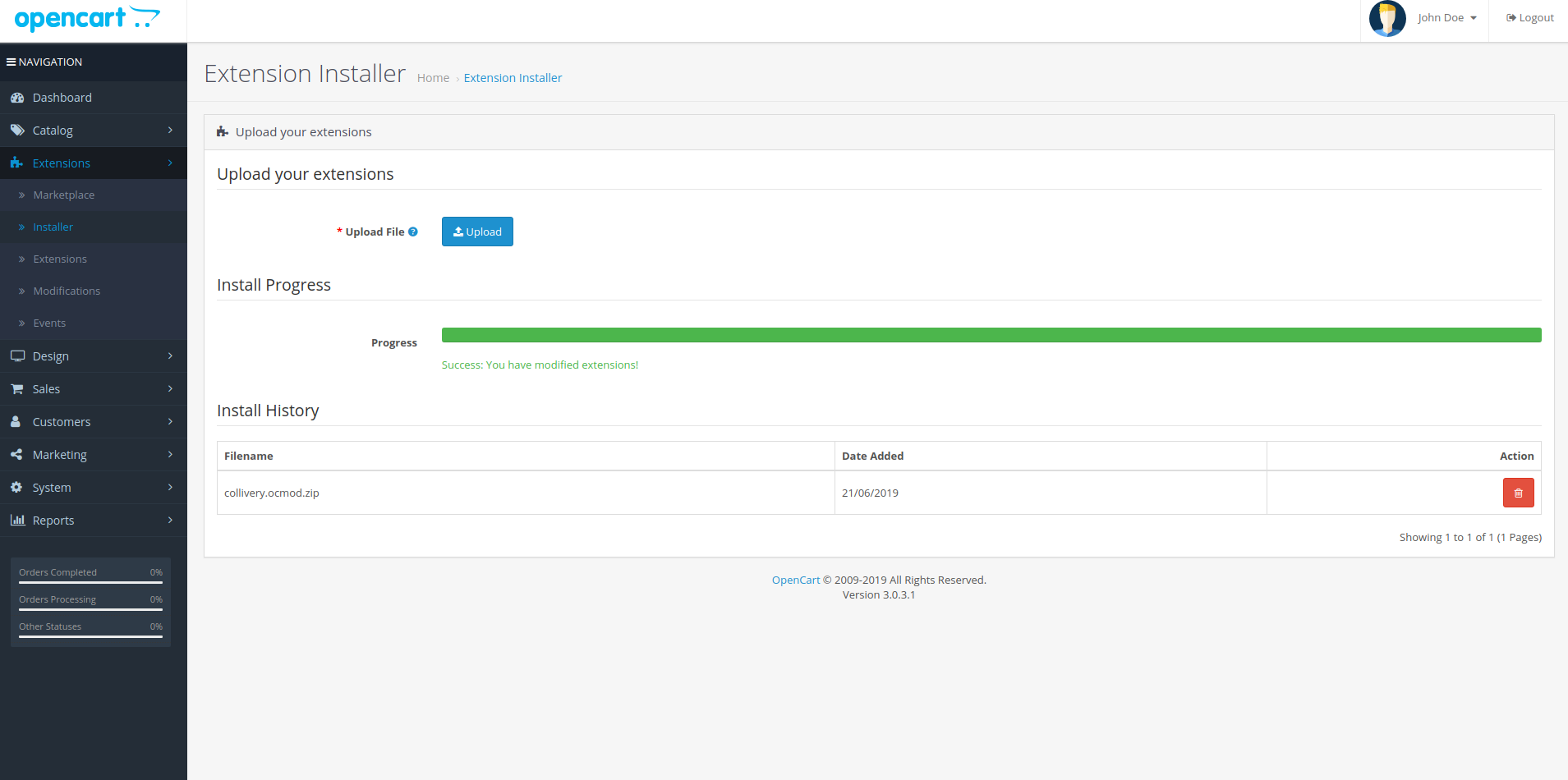Image resolution: width=1568 pixels, height=780 pixels.
Task: Open the John Doe user dropdown
Action: 1447,18
